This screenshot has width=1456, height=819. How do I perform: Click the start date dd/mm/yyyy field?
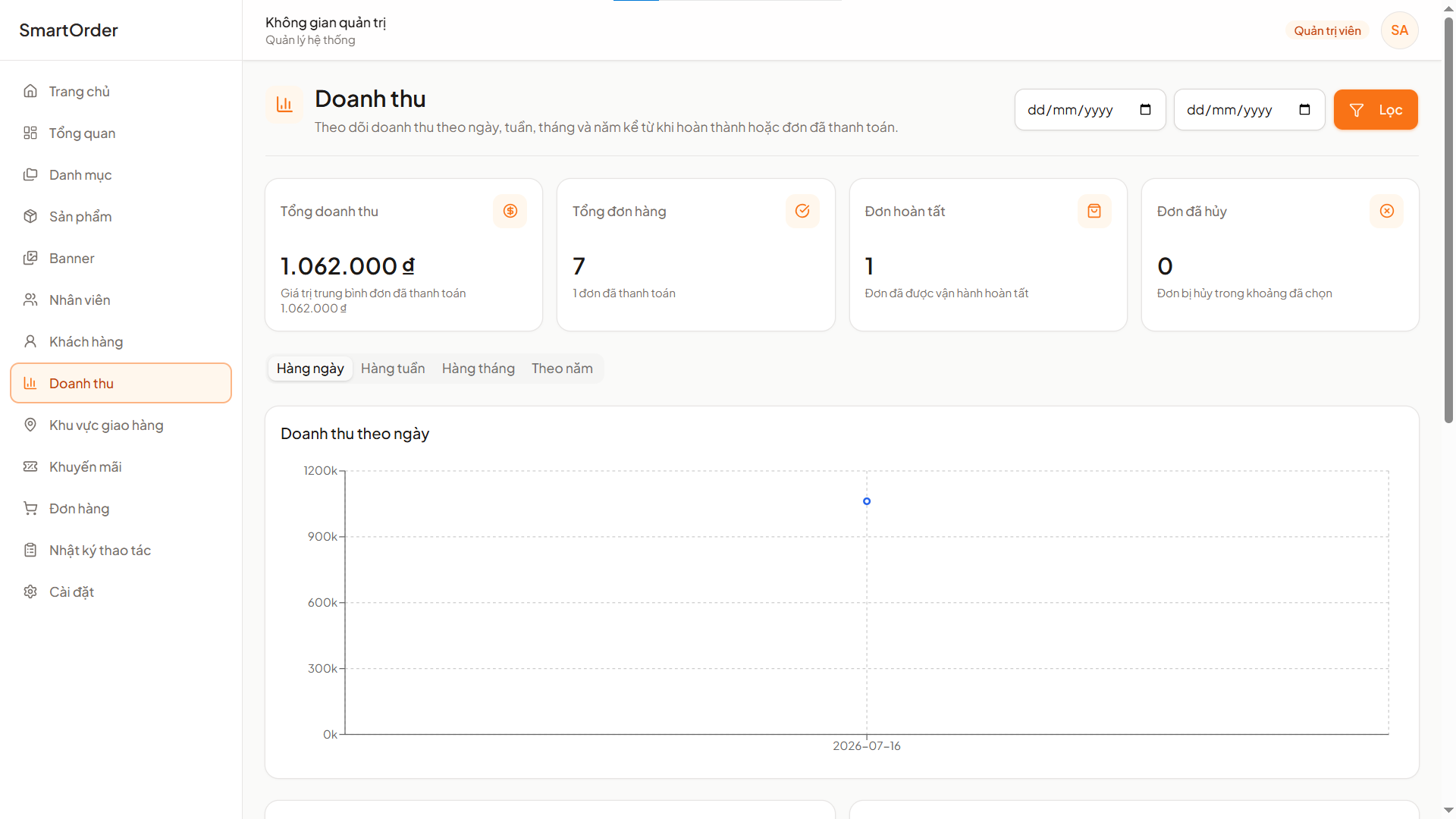click(1090, 110)
